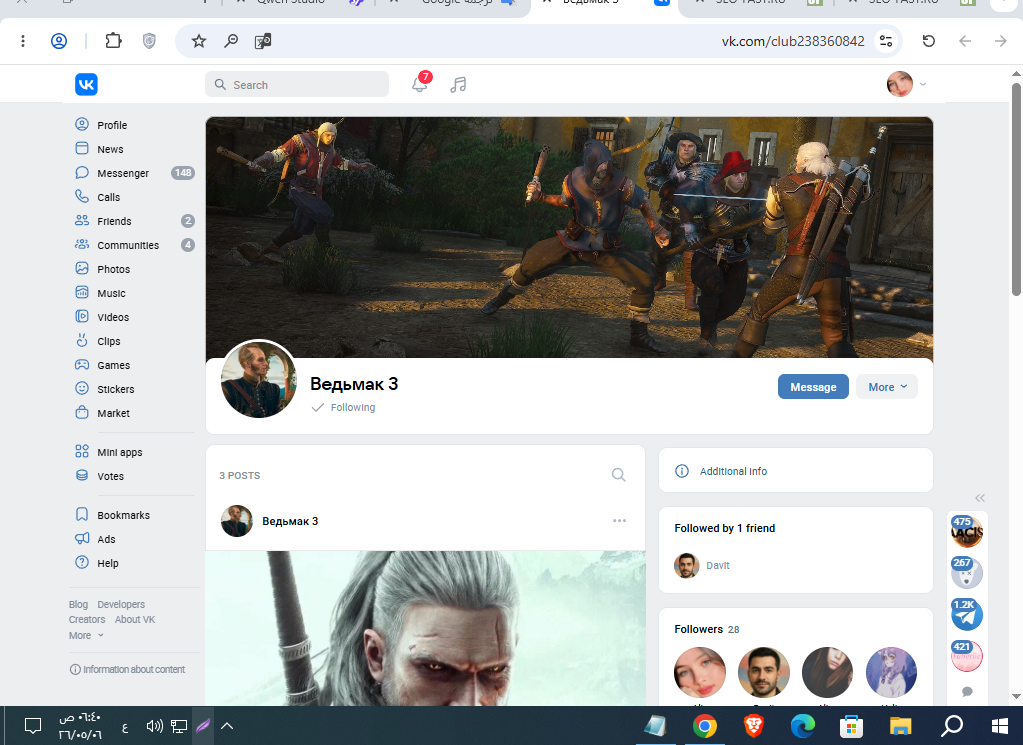This screenshot has height=745, width=1023.
Task: Go to Communities section
Action: (x=134, y=245)
